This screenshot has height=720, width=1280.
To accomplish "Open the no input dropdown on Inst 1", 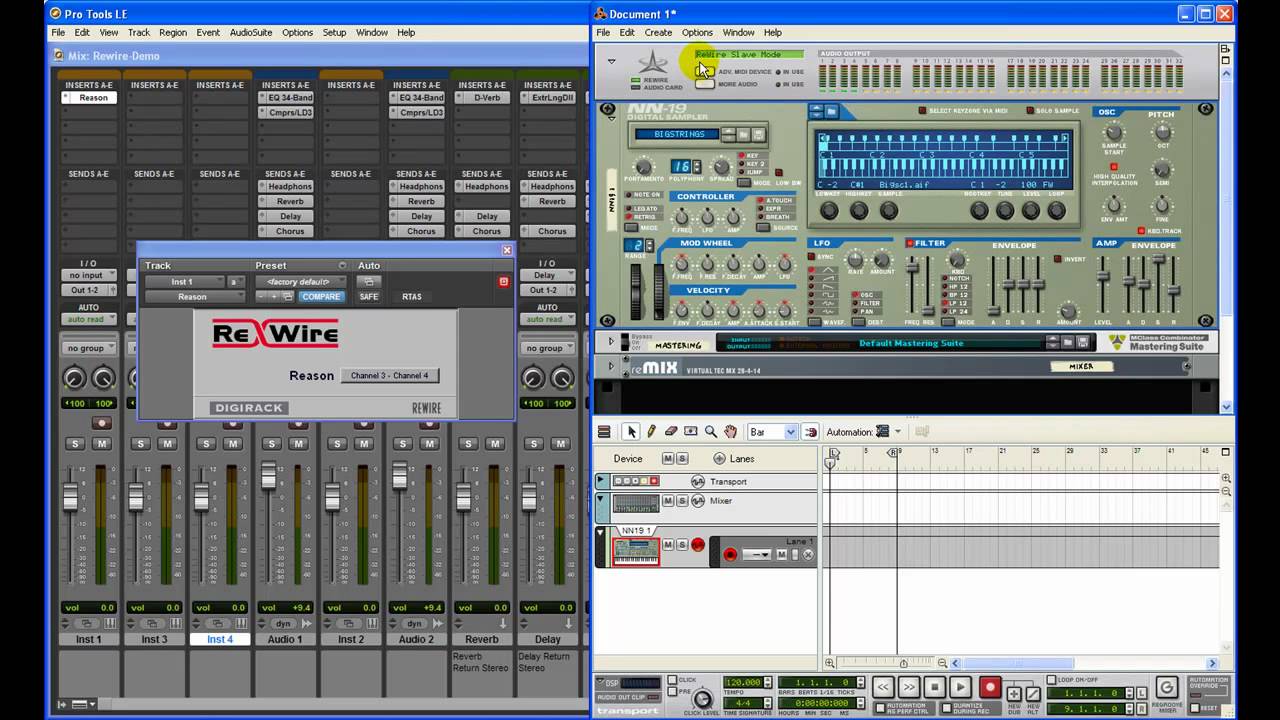I will click(x=88, y=275).
